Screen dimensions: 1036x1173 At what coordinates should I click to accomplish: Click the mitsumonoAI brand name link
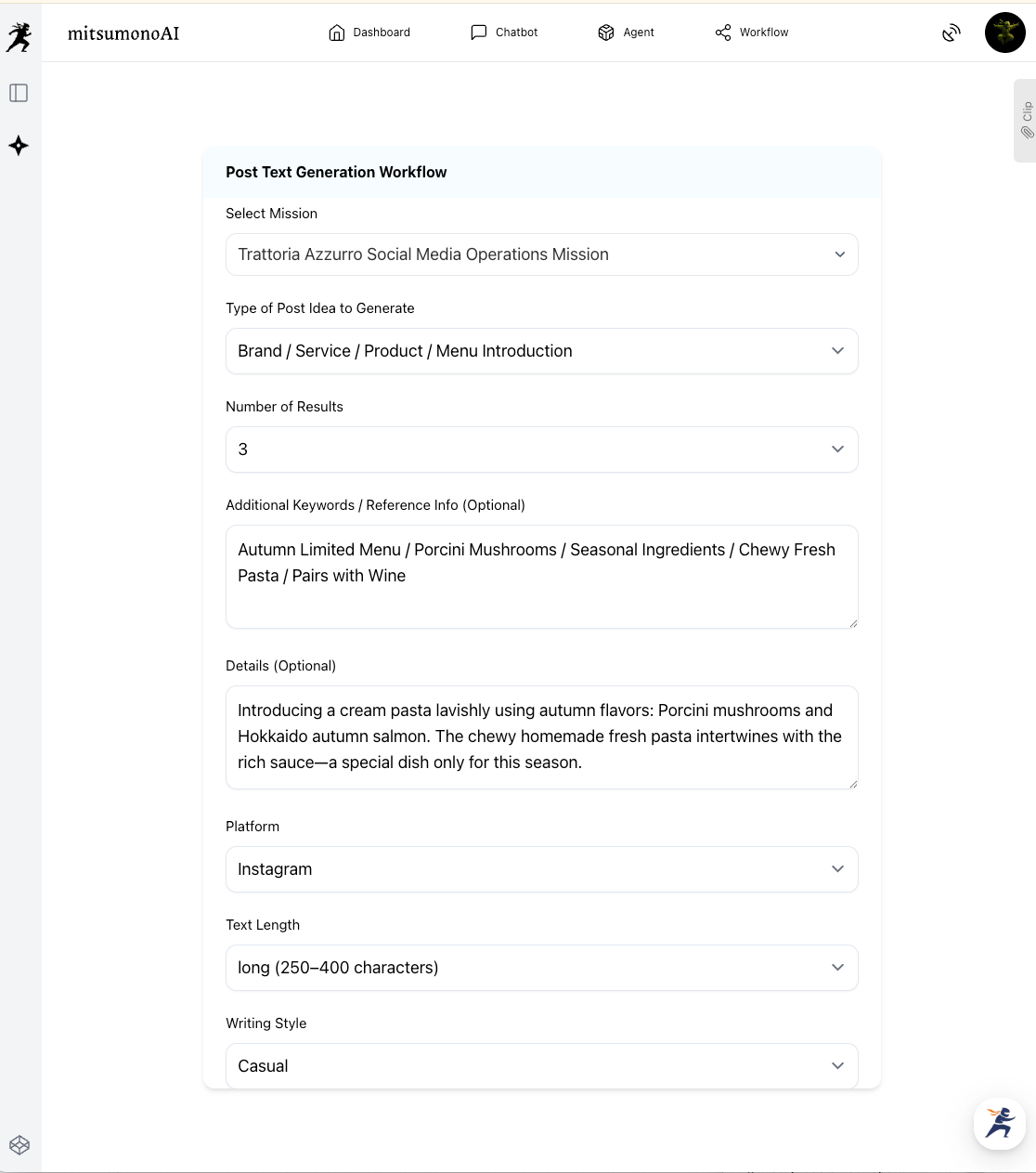tap(123, 33)
